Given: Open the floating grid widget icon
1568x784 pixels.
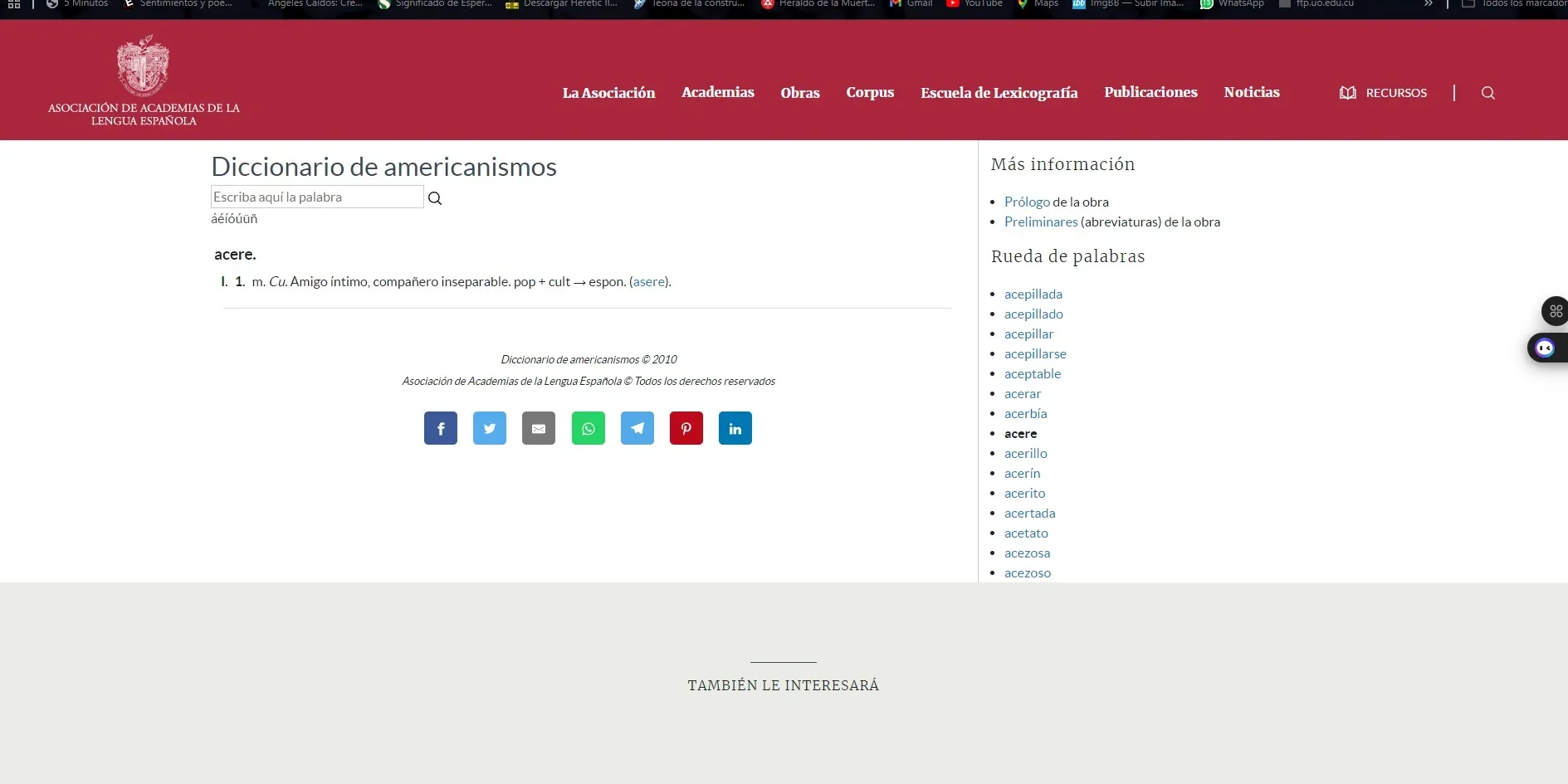Looking at the screenshot, I should pos(1556,311).
